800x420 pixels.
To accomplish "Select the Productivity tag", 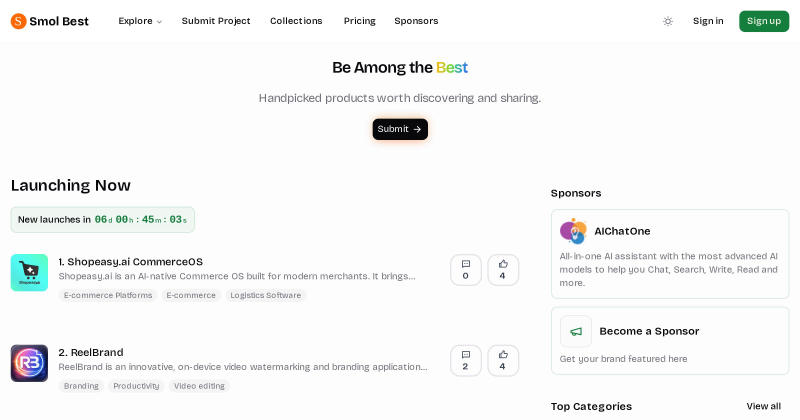I will [136, 386].
